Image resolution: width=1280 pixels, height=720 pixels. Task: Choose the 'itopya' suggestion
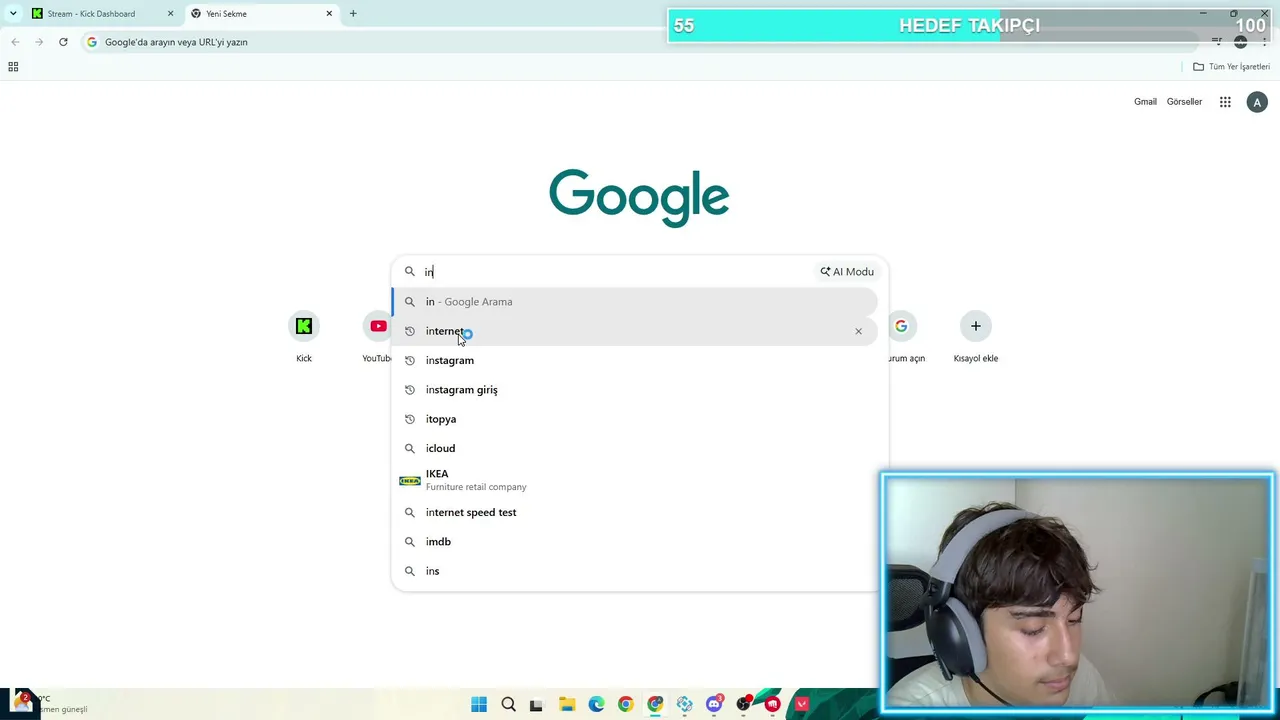(x=635, y=419)
